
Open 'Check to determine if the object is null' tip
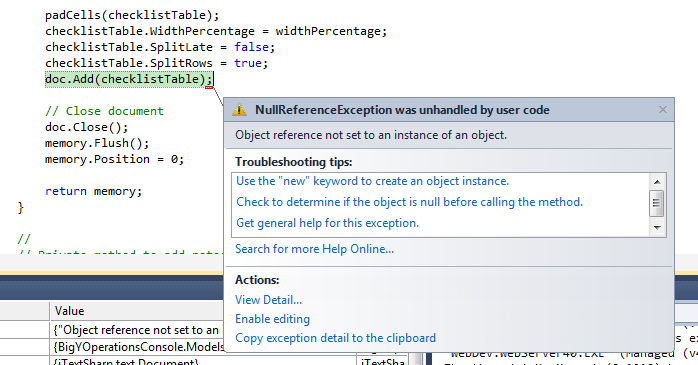click(x=409, y=202)
